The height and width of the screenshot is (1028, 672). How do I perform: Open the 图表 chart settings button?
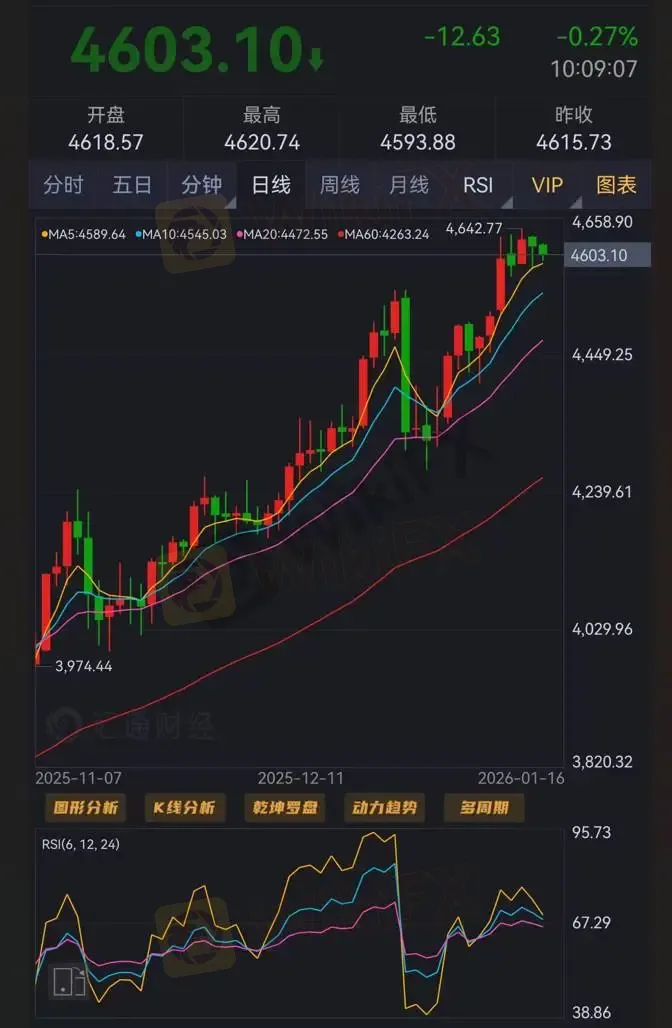tap(617, 186)
